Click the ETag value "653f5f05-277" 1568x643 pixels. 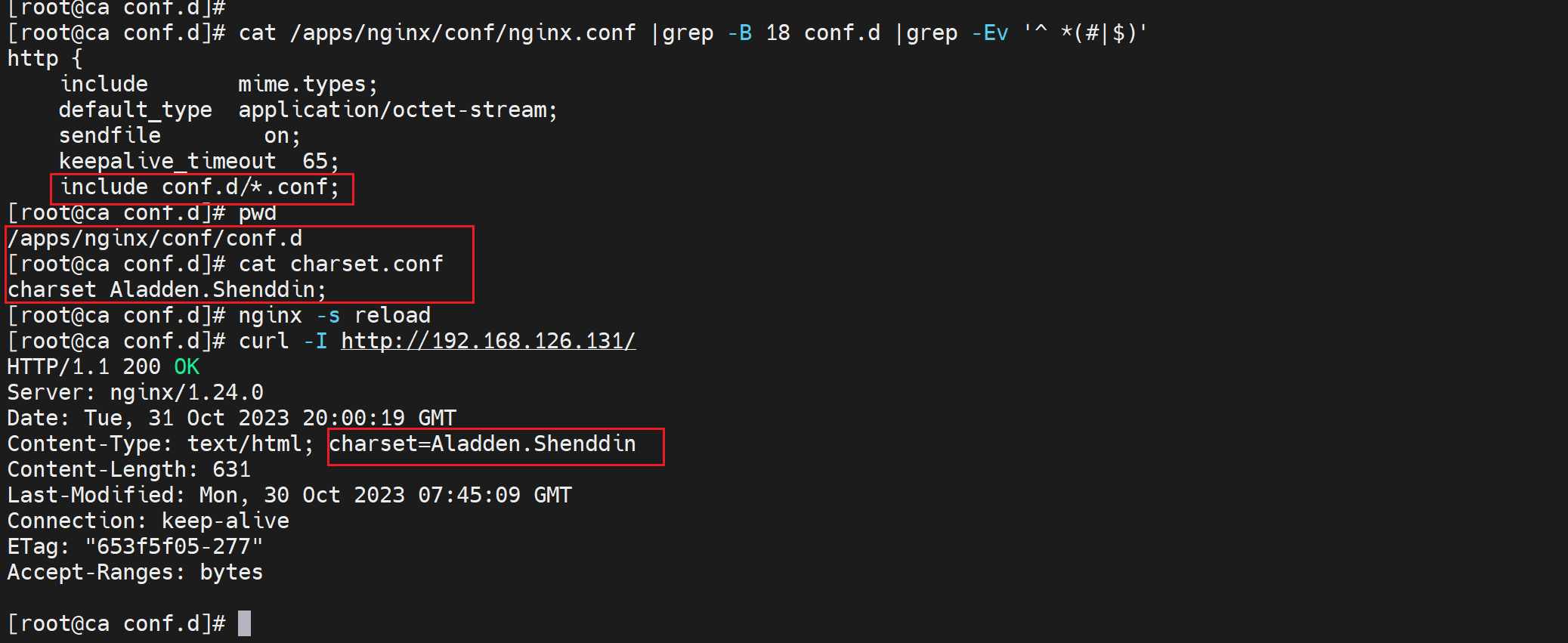click(174, 546)
